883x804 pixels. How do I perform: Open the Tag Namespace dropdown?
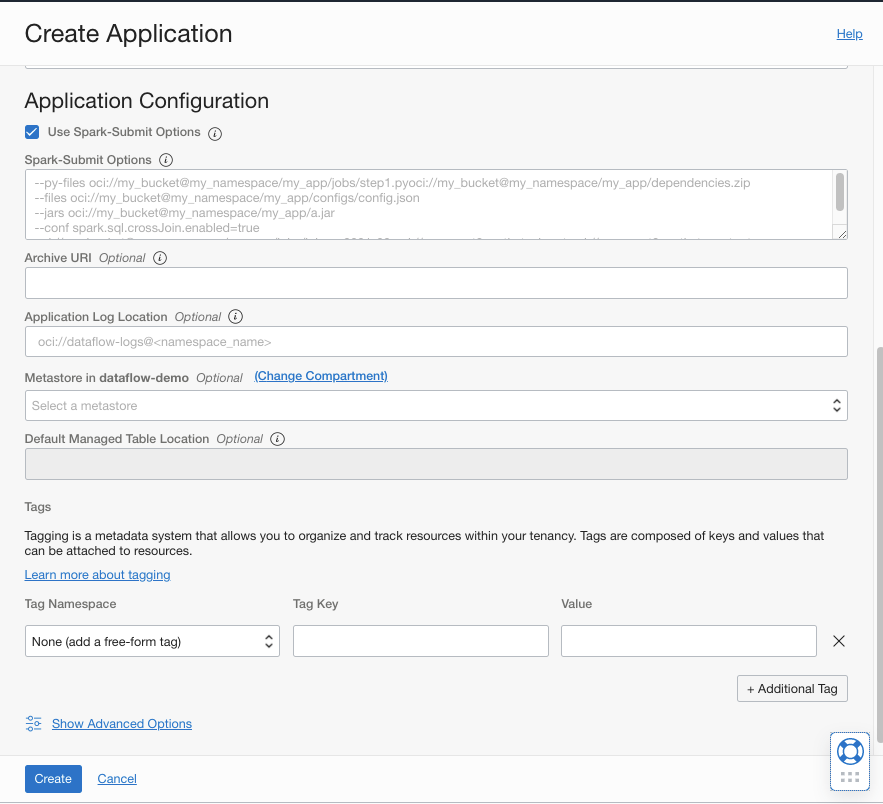click(x=152, y=641)
